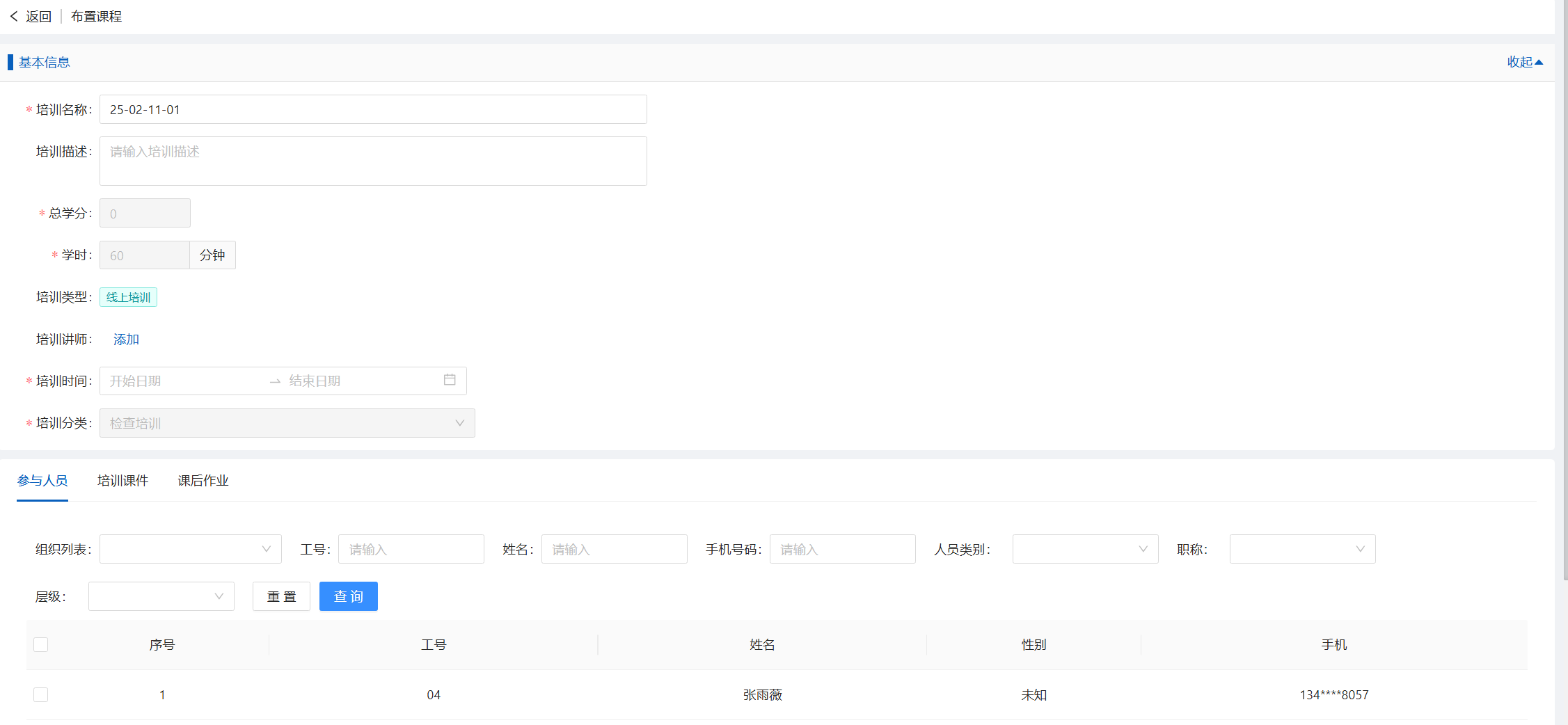Select the 参与人员 tab

42,481
